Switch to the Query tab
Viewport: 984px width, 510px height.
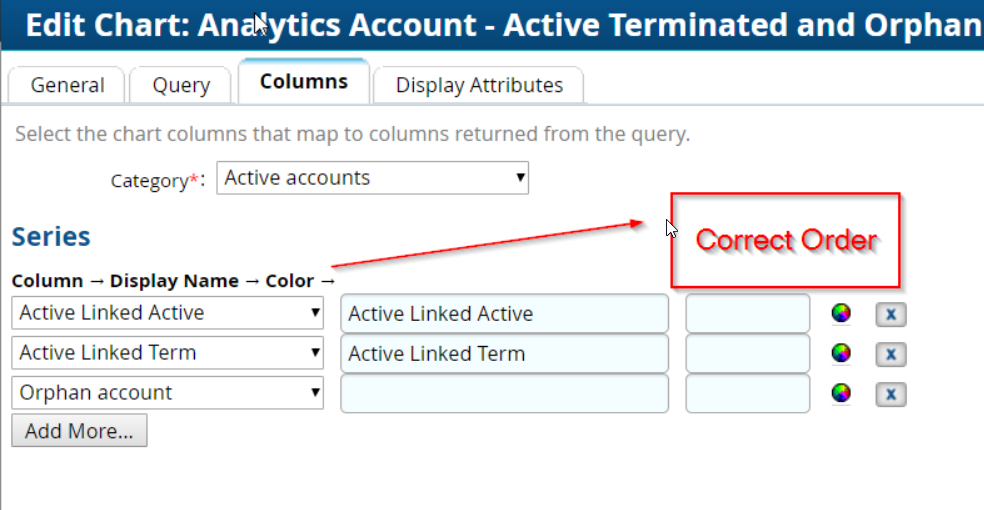point(181,86)
